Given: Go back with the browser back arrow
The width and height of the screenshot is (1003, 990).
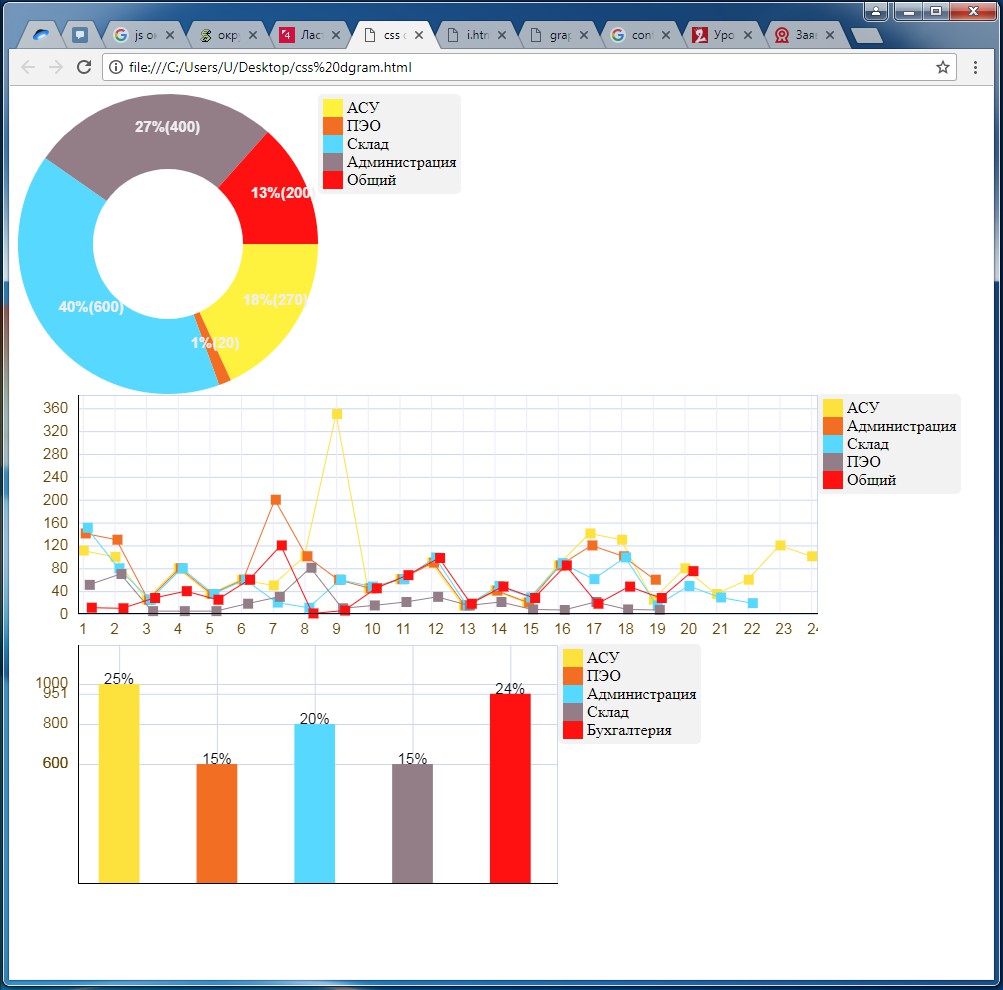Looking at the screenshot, I should tap(28, 67).
